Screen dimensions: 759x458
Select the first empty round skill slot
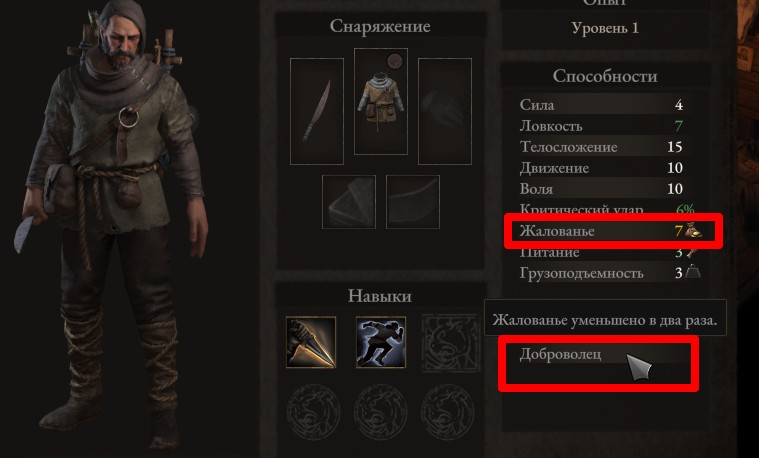[313, 412]
